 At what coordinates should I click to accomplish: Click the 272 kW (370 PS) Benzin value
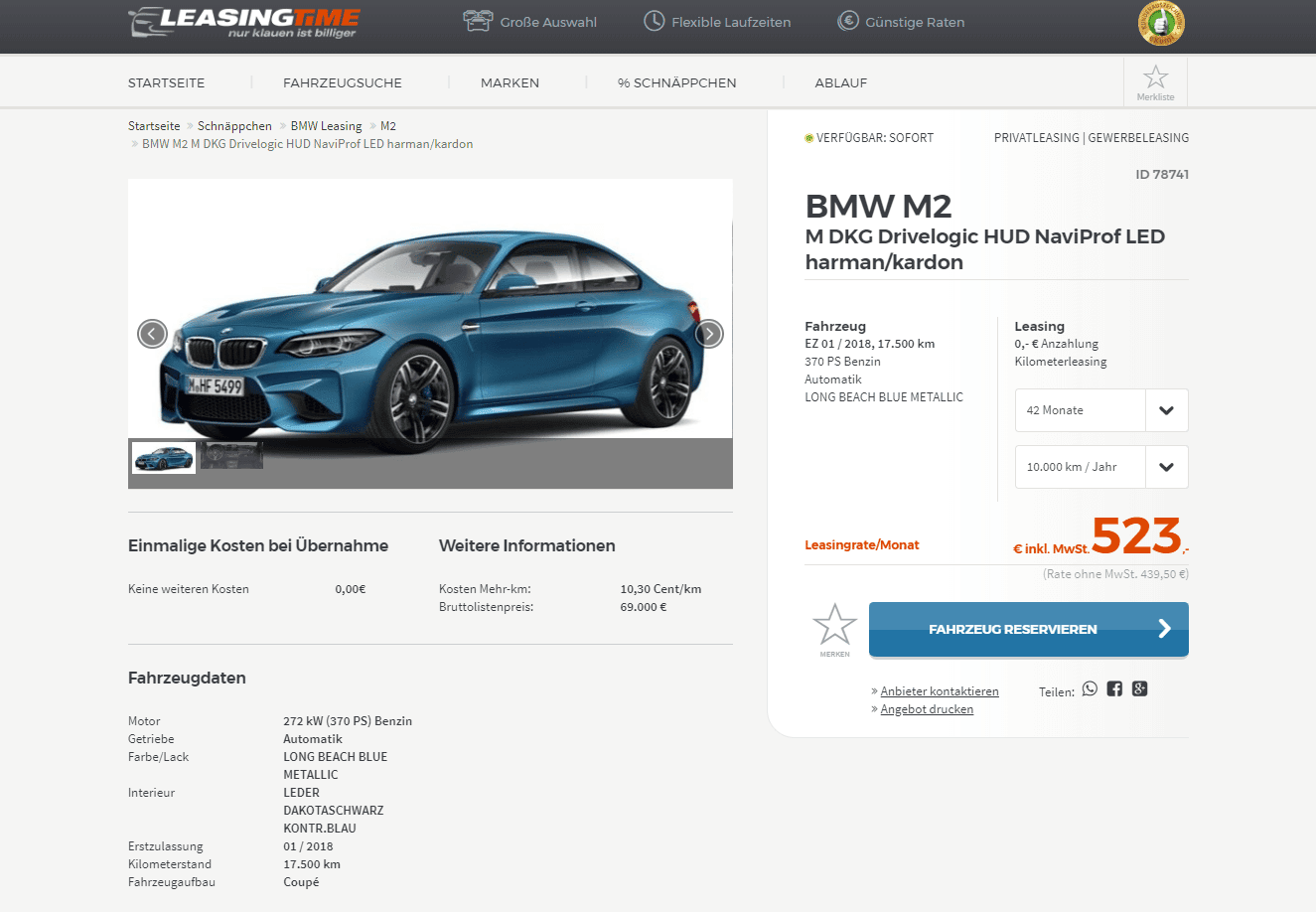point(348,721)
